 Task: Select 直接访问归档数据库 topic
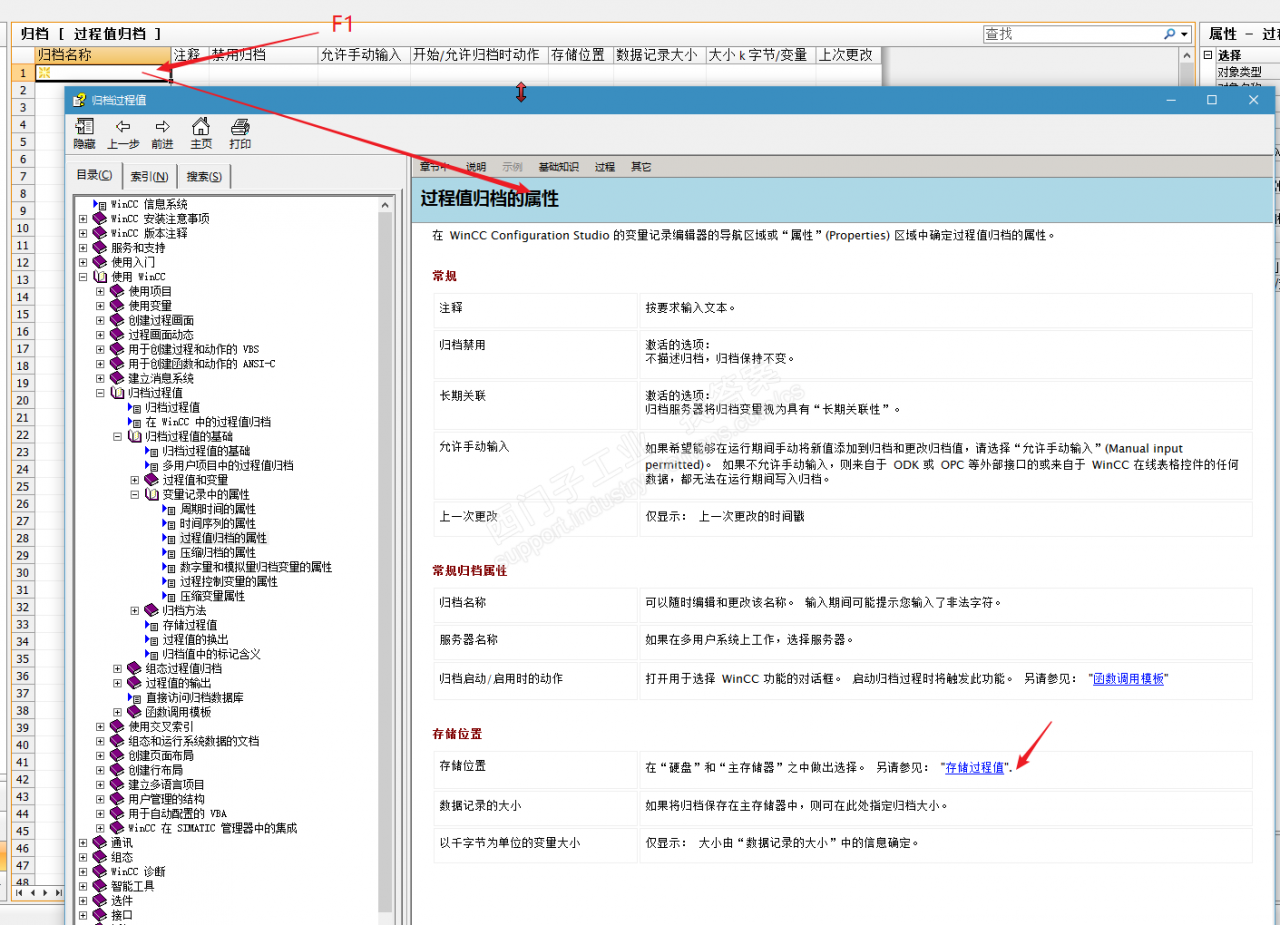point(195,698)
